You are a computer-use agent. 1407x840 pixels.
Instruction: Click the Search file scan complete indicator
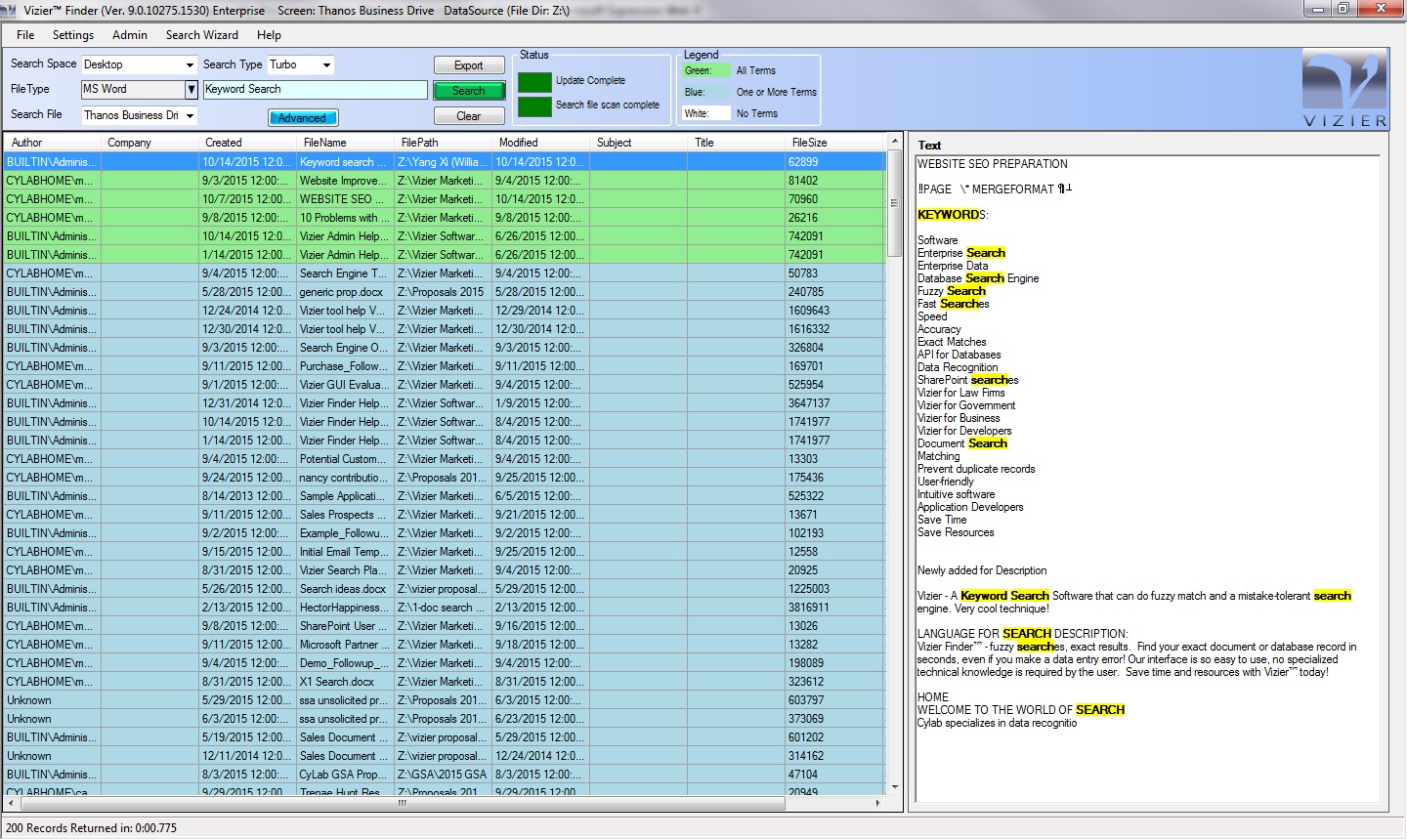point(534,106)
